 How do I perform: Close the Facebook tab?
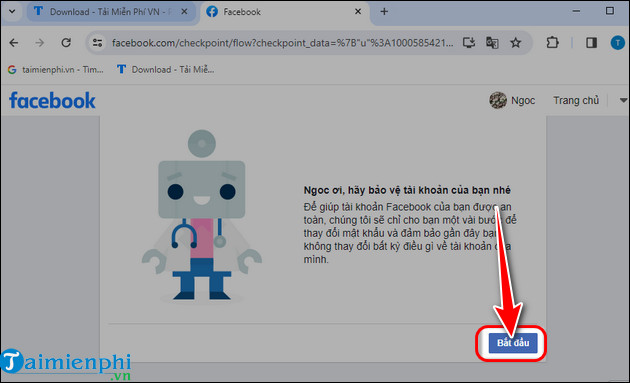click(x=358, y=12)
